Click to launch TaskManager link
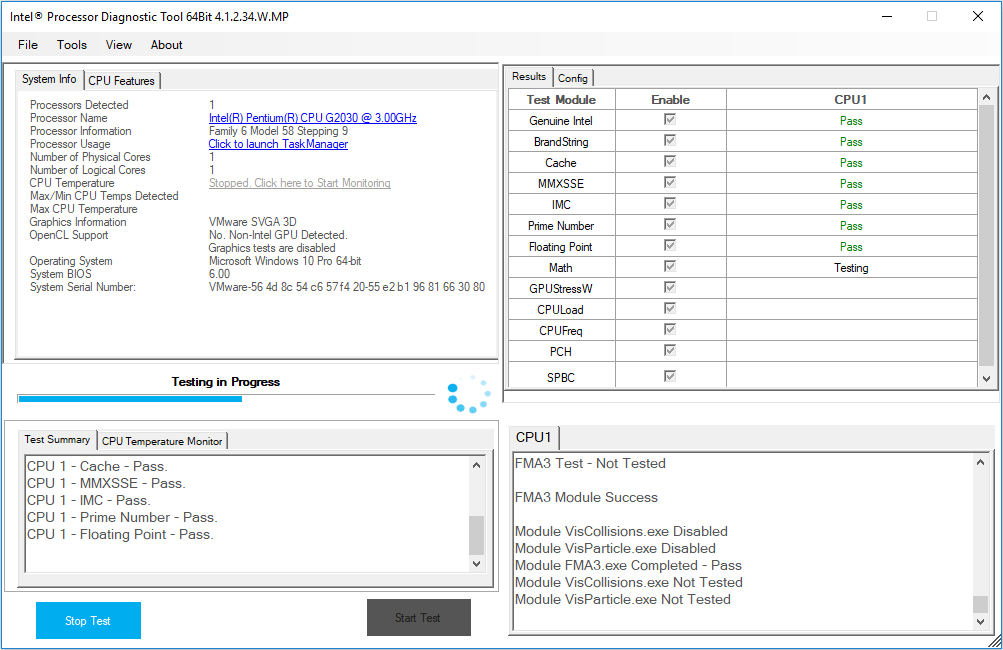Image resolution: width=1003 pixels, height=650 pixels. click(x=278, y=144)
